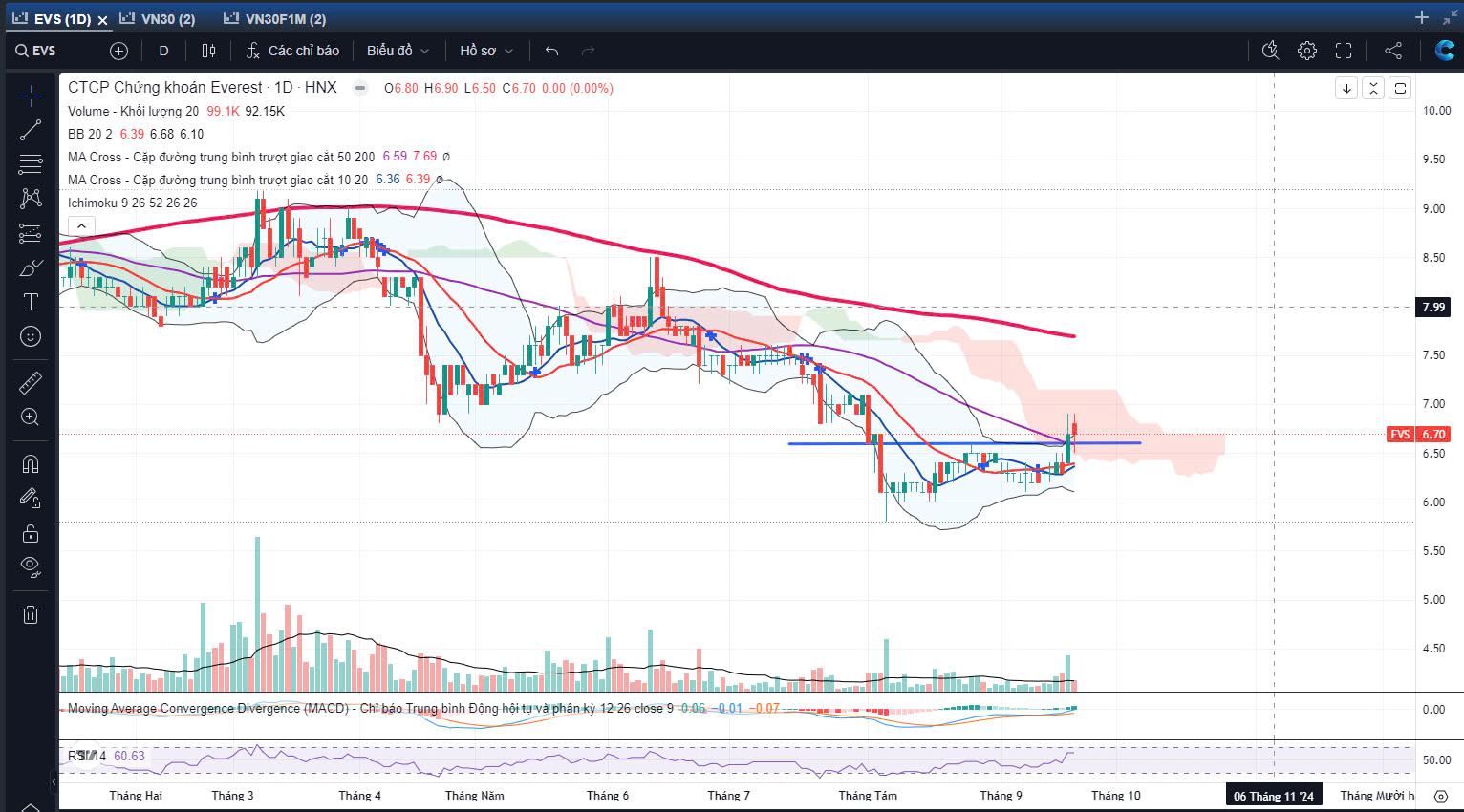Open the quick search icon in toolbar
The image size is (1464, 812).
[x=1270, y=51]
